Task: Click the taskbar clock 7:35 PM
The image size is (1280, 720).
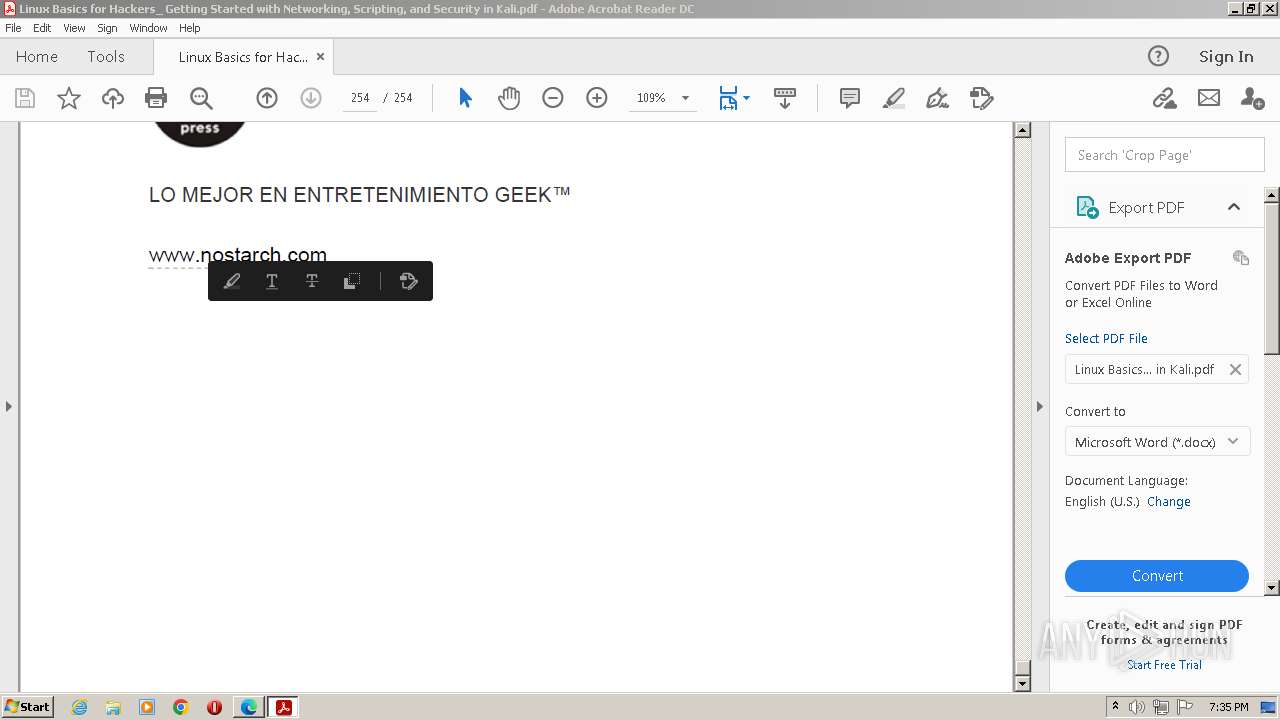Action: click(x=1228, y=707)
